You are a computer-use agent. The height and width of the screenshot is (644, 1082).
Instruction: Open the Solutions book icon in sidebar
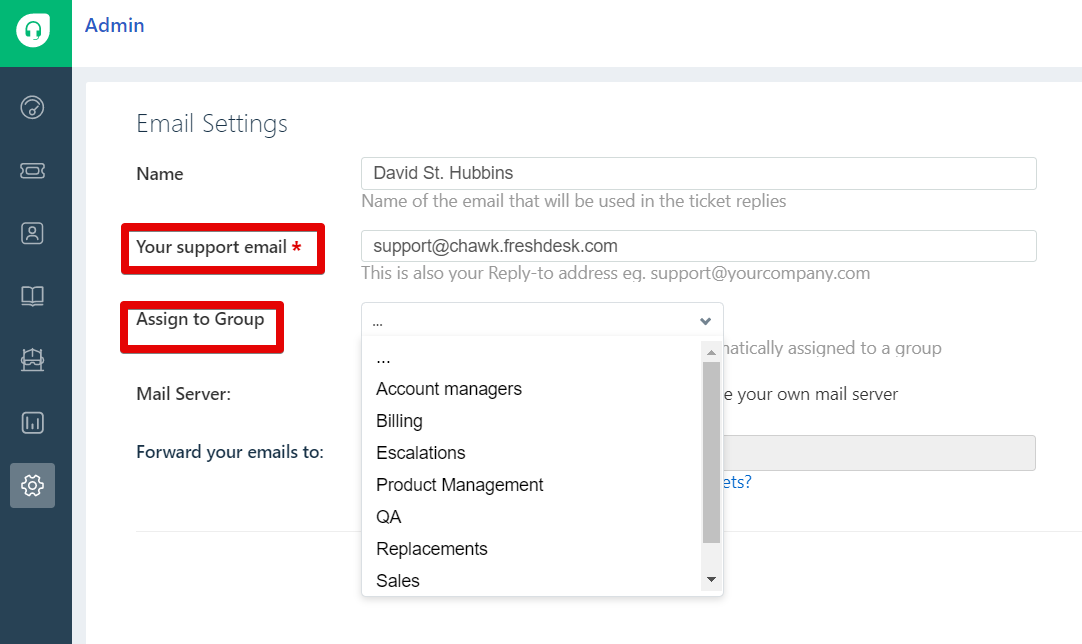click(x=33, y=296)
